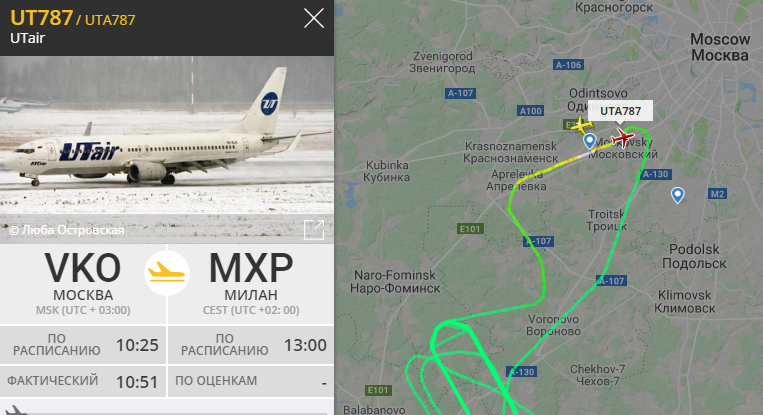The width and height of the screenshot is (763, 415).
Task: Close the UT787 flight details panel
Action: point(314,18)
